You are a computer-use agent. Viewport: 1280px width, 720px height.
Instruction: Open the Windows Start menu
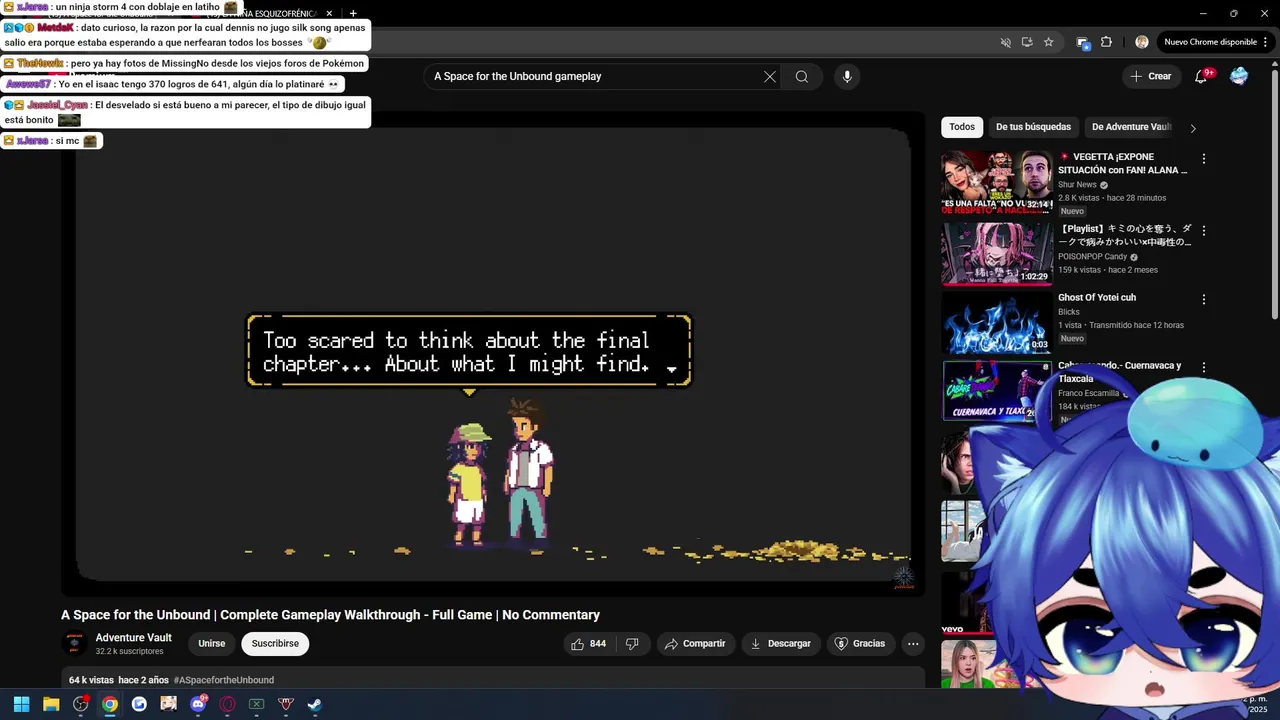pyautogui.click(x=21, y=704)
